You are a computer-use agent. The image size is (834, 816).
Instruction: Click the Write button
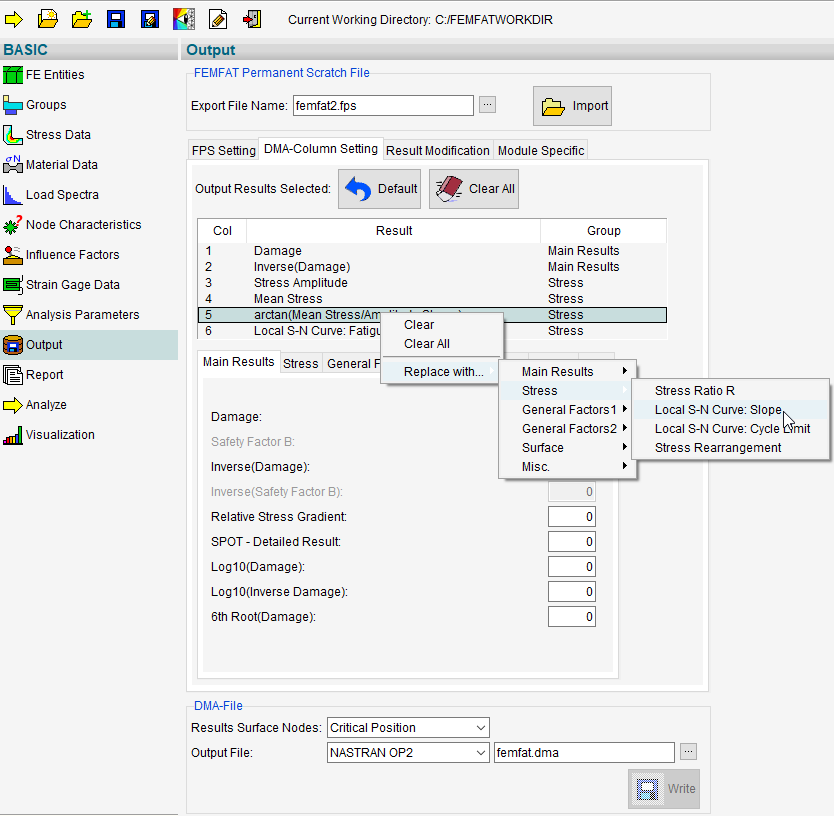[x=664, y=789]
